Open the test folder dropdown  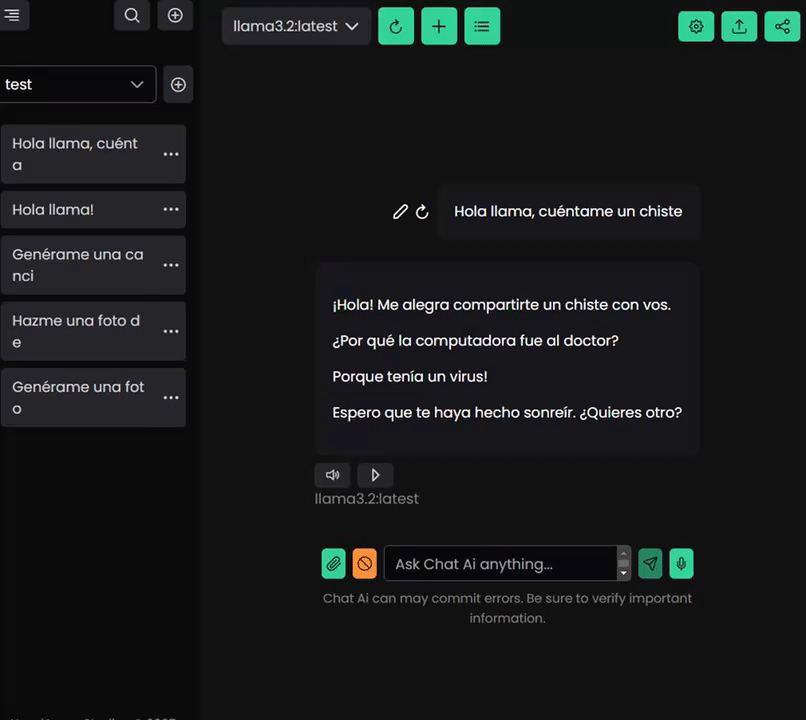76,85
